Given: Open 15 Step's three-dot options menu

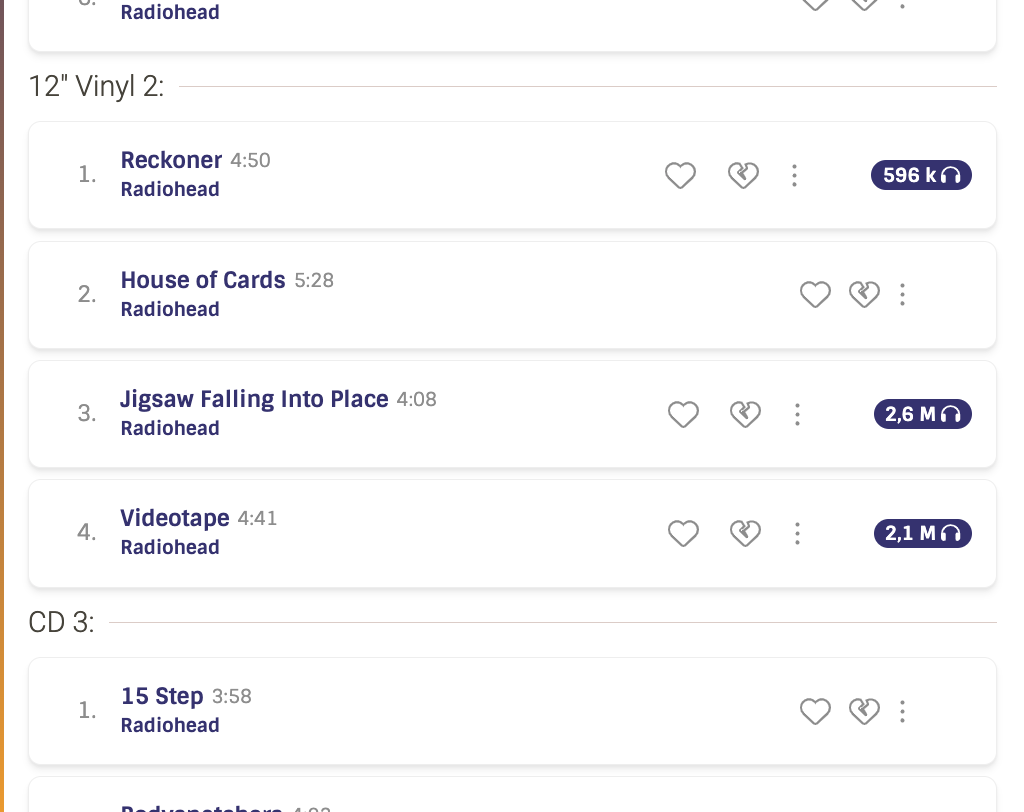Looking at the screenshot, I should point(902,711).
